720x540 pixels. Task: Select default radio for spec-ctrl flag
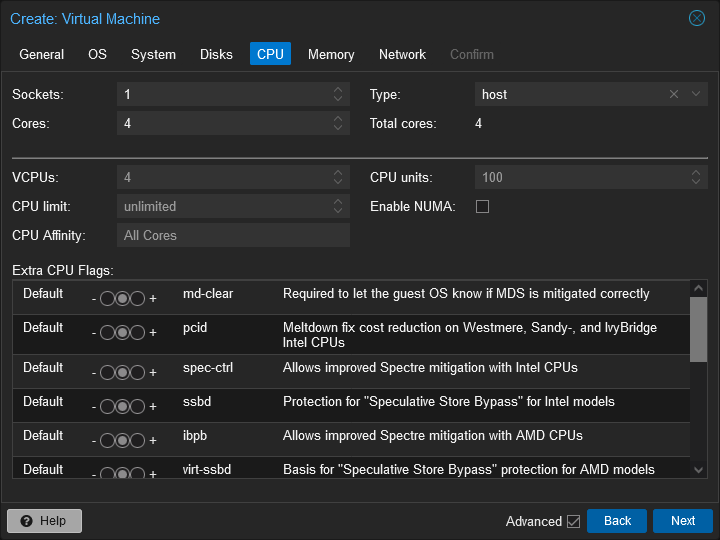tap(122, 373)
